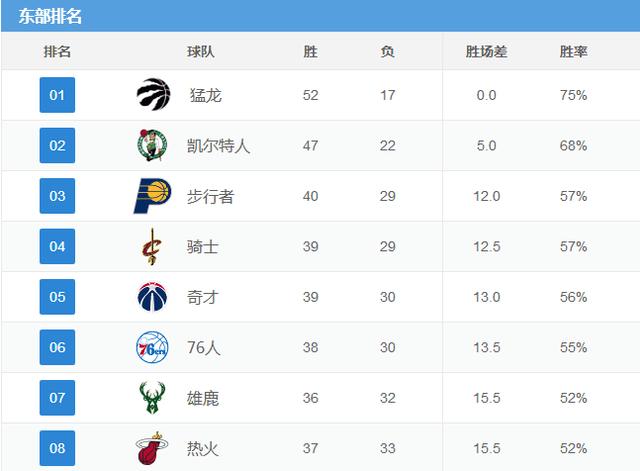Open the 雄鹿 team name link
640x471 pixels.
[x=203, y=398]
